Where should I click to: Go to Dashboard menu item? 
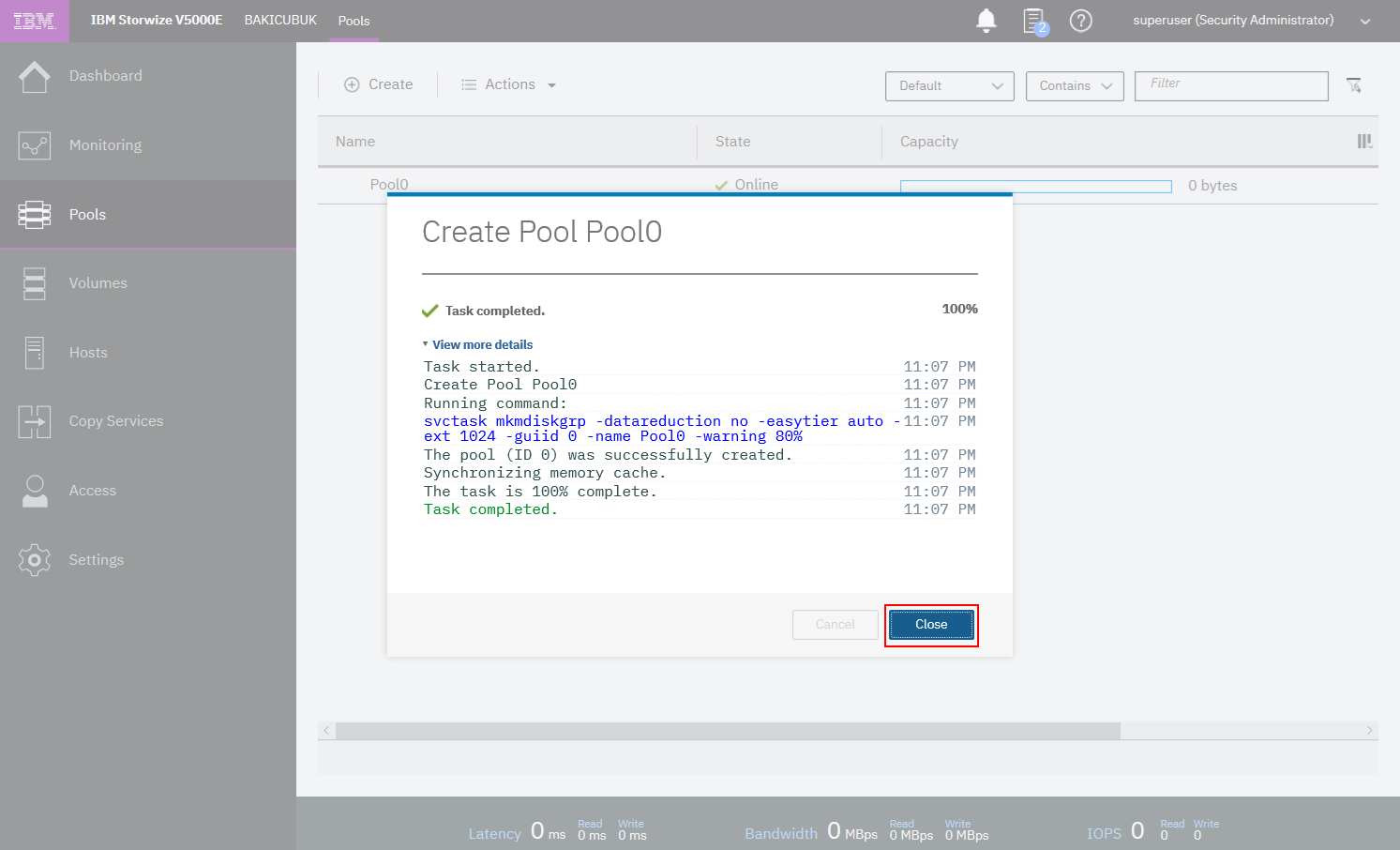pos(106,76)
